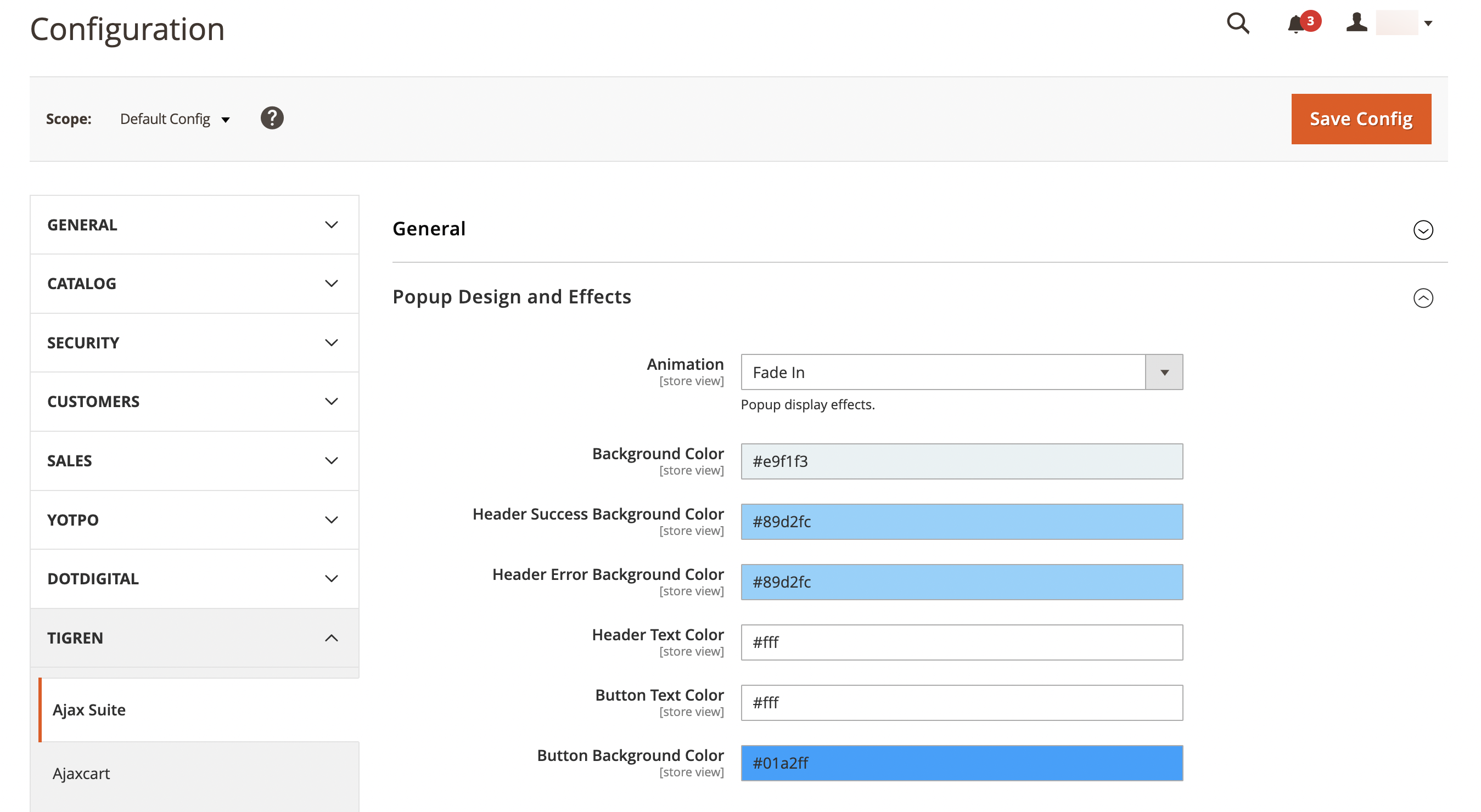
Task: Open the Default Config scope selector
Action: coord(174,119)
